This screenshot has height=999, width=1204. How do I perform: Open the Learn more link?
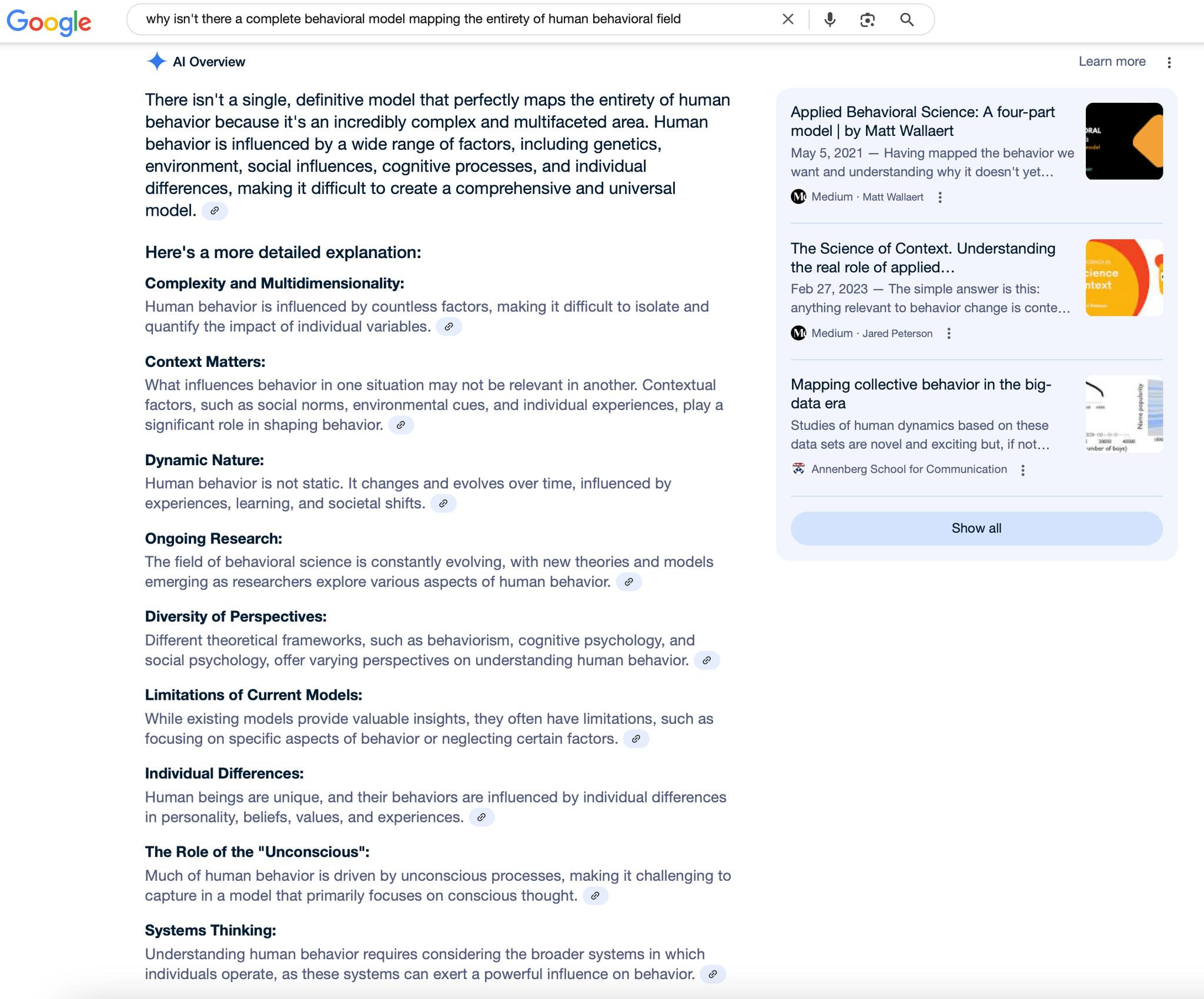pyautogui.click(x=1112, y=62)
